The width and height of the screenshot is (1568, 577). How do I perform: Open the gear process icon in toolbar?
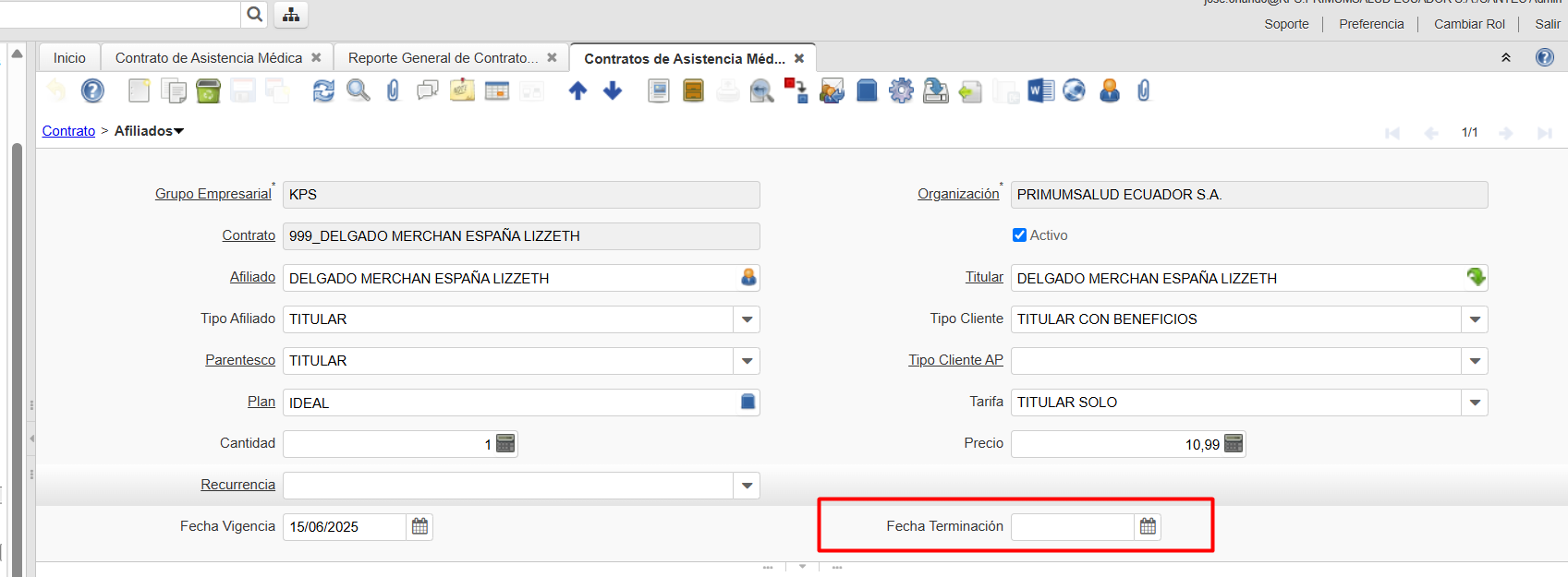click(x=901, y=90)
